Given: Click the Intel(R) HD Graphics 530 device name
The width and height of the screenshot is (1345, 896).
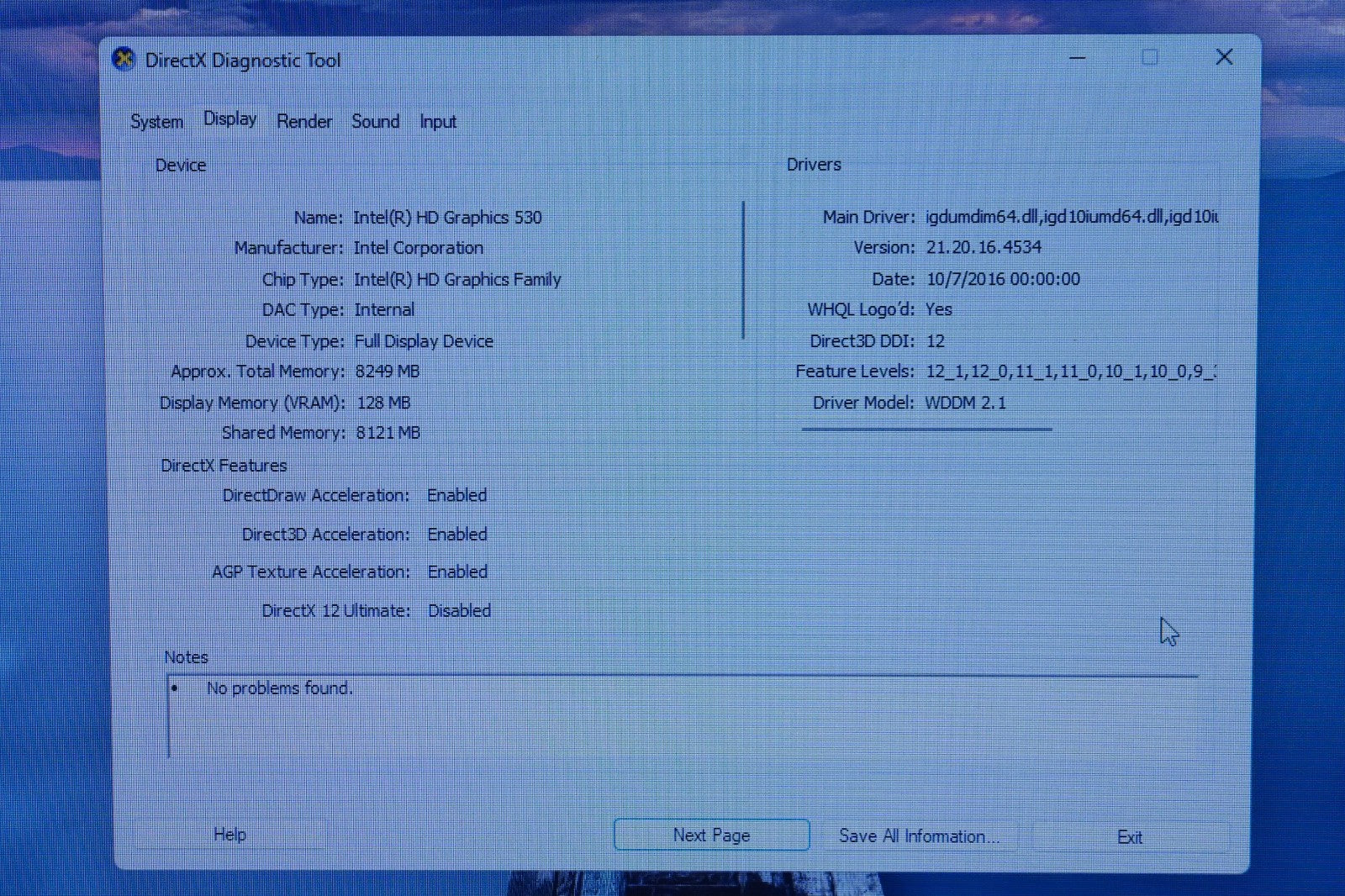Looking at the screenshot, I should 448,217.
